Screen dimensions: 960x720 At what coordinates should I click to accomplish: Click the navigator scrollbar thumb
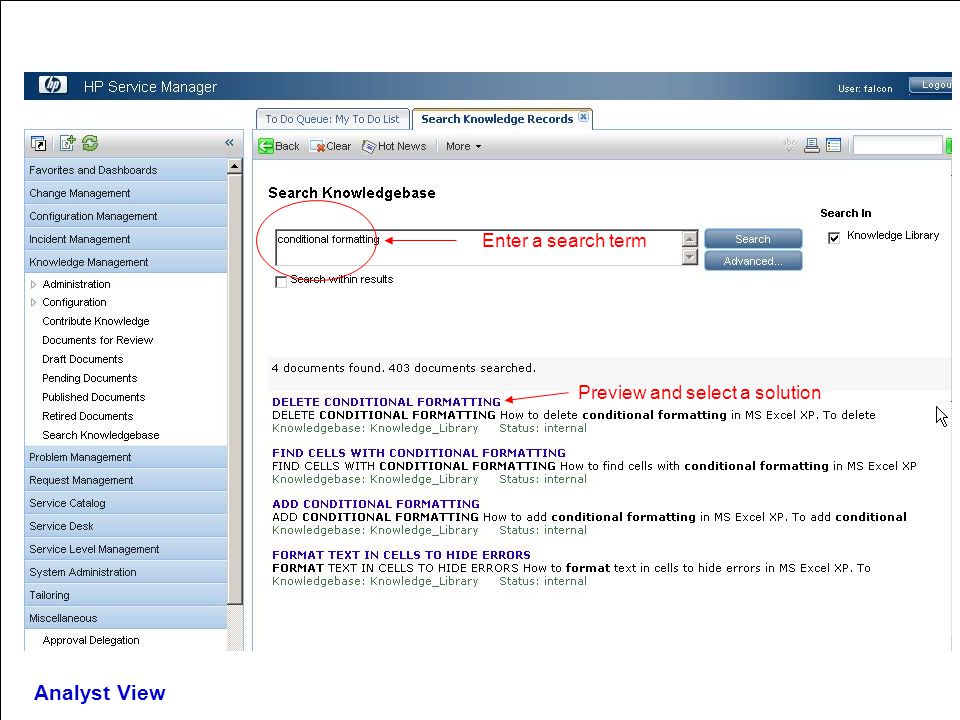click(x=234, y=389)
